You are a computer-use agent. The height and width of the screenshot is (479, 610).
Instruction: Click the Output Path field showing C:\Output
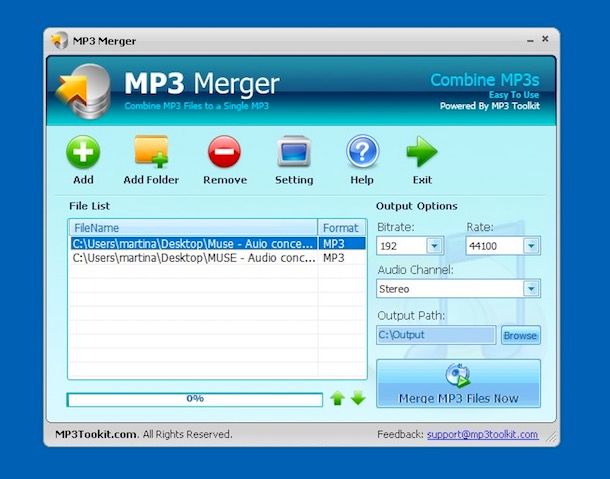[x=436, y=335]
